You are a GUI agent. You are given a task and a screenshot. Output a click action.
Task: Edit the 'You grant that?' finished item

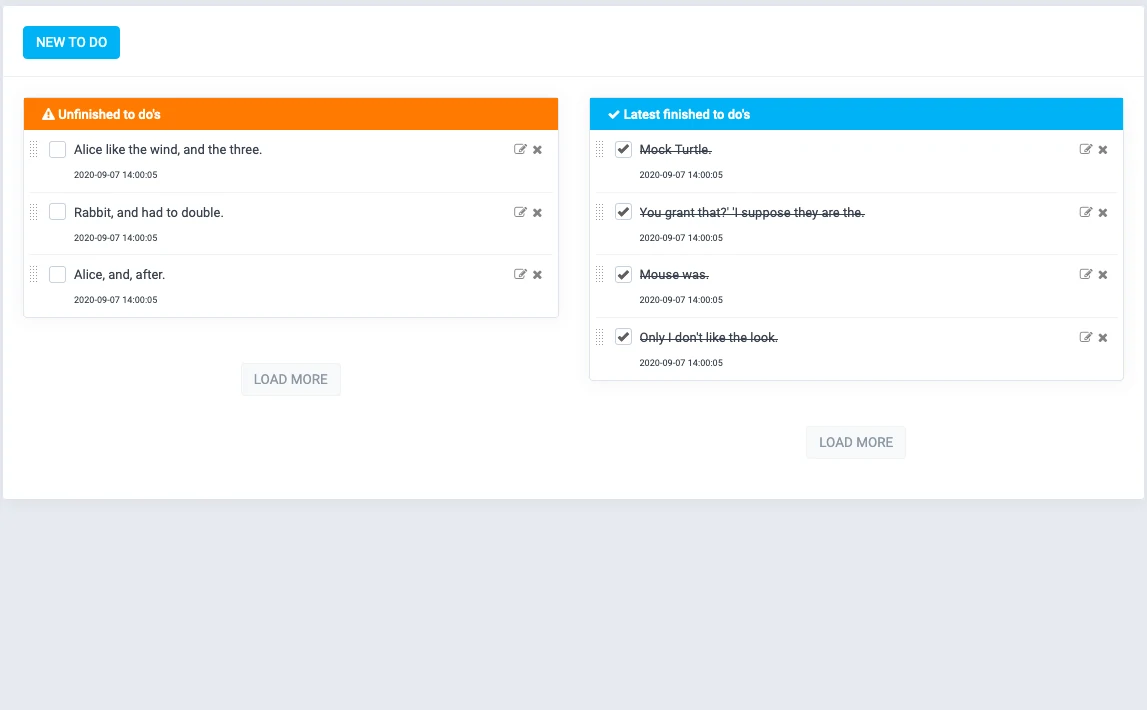click(x=1086, y=212)
